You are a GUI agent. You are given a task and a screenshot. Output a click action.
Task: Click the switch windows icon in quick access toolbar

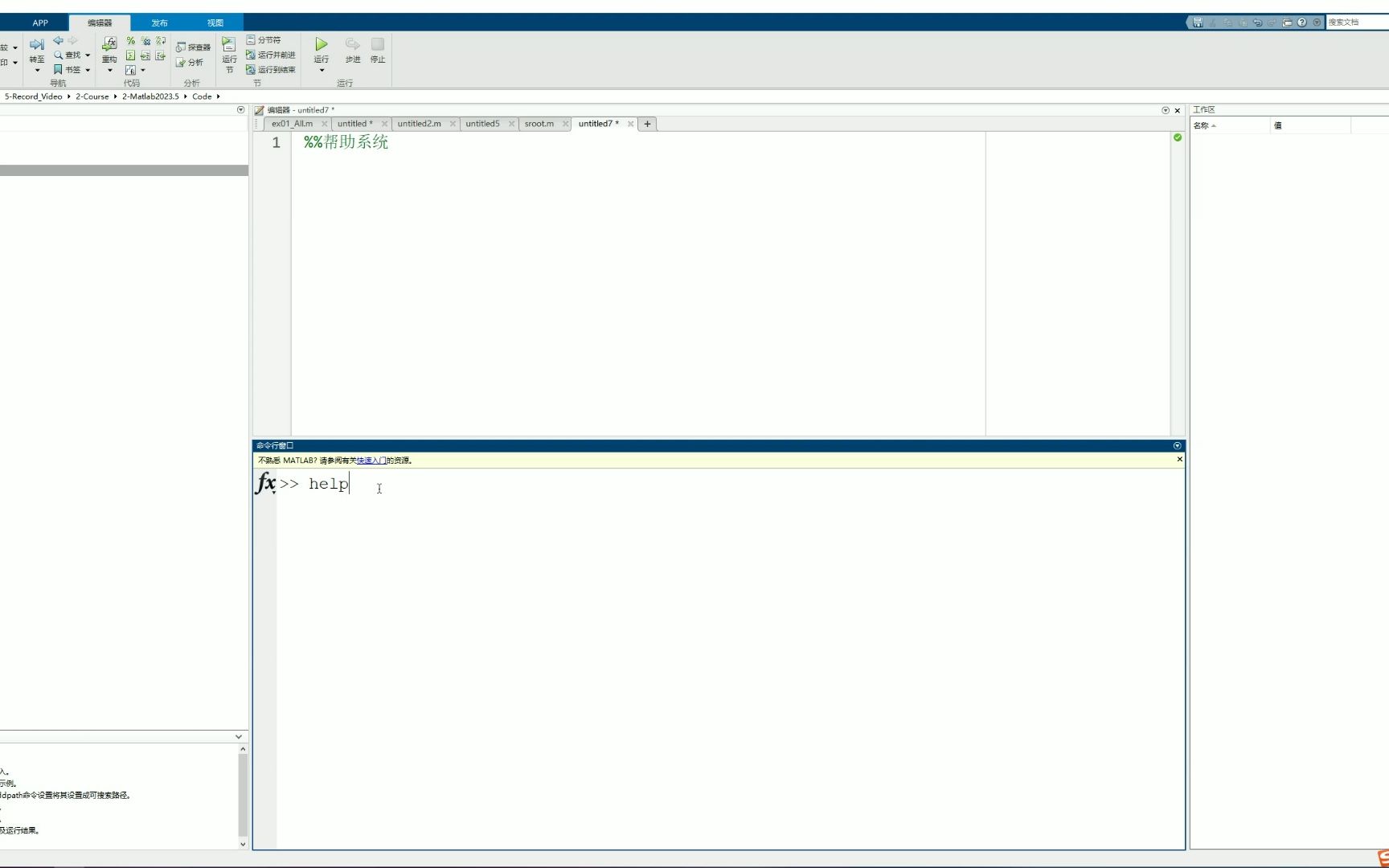point(1287,23)
